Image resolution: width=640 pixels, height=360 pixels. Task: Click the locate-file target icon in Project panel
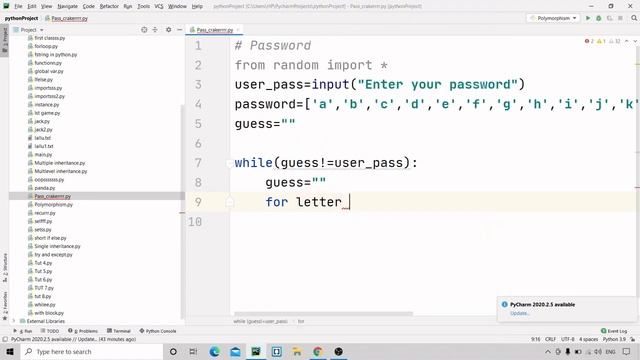tap(144, 30)
